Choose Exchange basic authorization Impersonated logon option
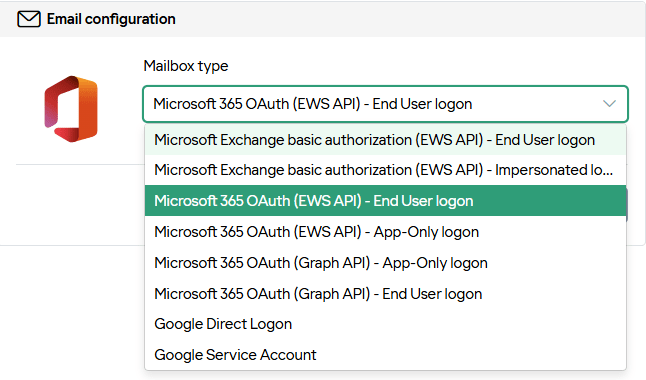Viewport: 646px width, 380px height. pyautogui.click(x=385, y=170)
